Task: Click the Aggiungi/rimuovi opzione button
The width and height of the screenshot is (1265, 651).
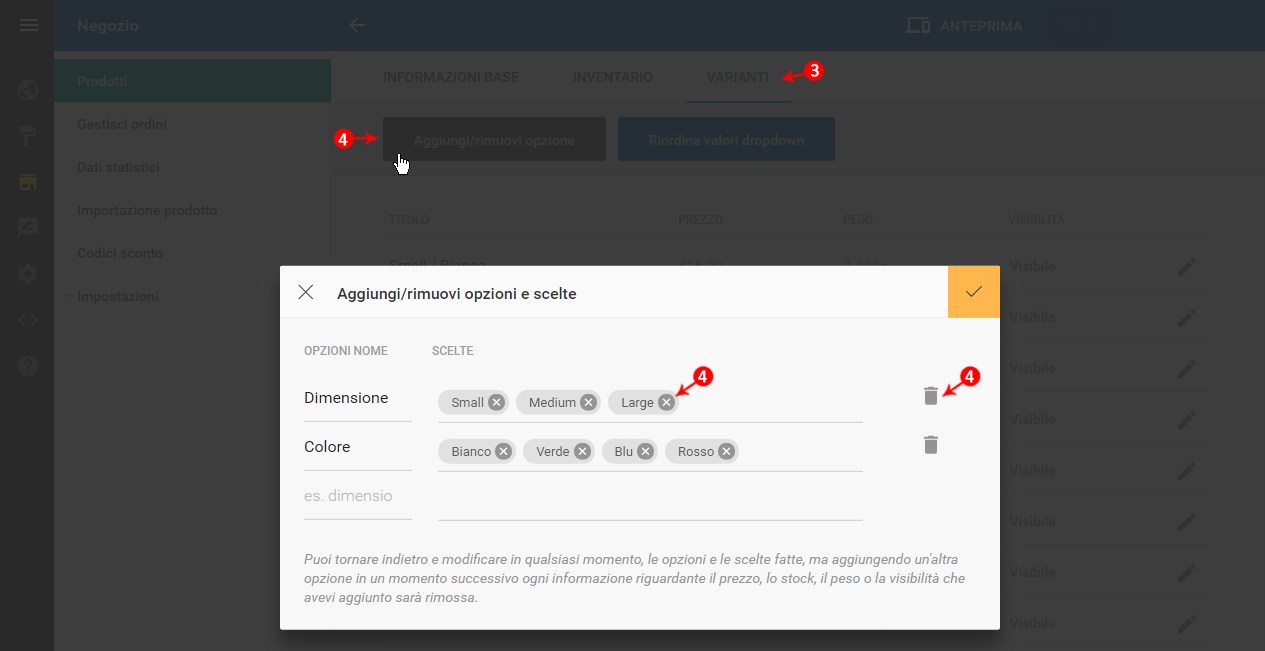Action: [494, 140]
